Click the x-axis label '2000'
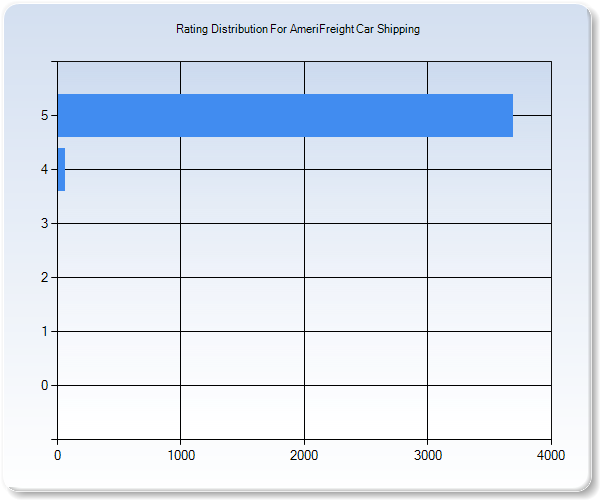 coord(304,455)
